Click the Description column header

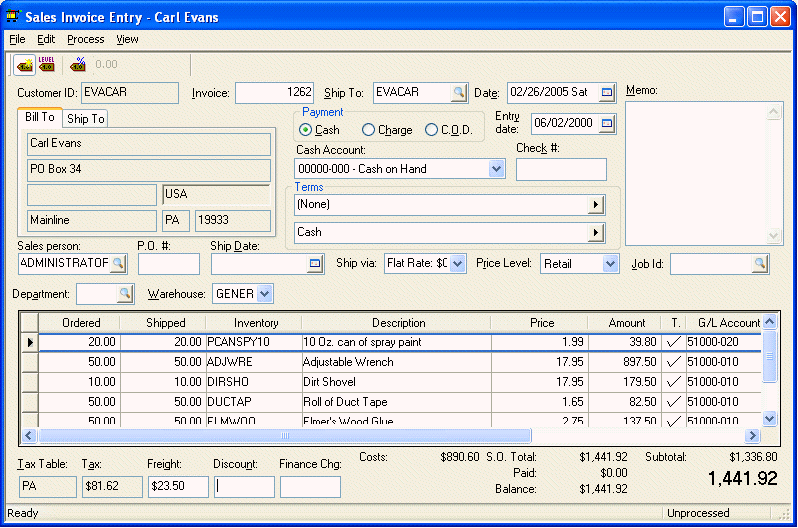(397, 323)
